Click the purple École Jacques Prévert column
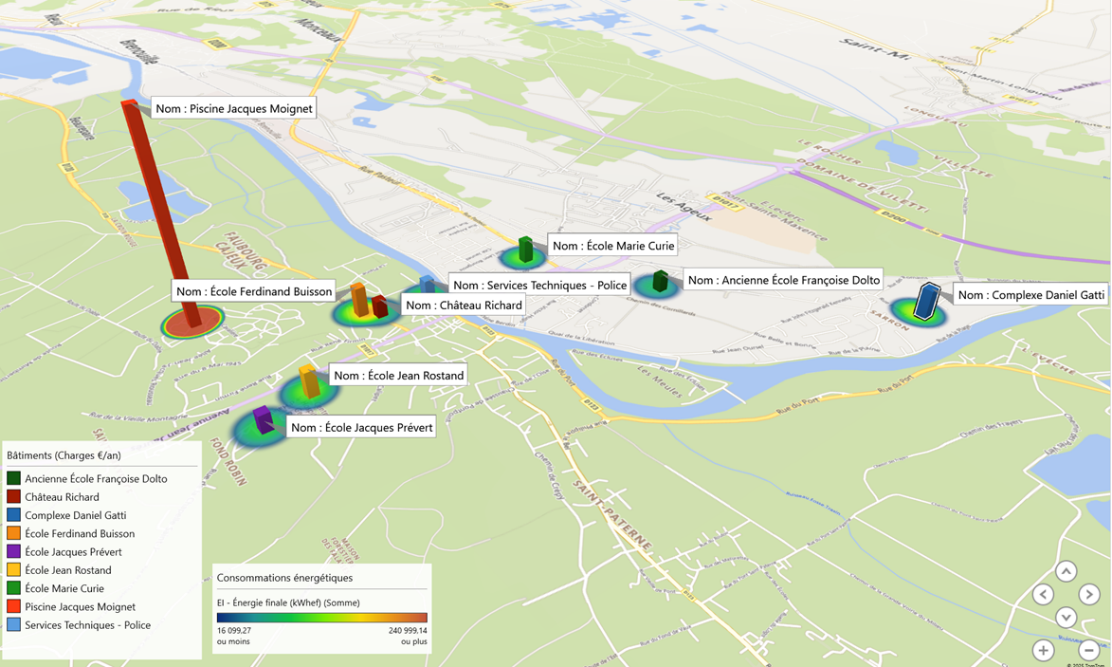This screenshot has height=667, width=1112. pos(263,420)
